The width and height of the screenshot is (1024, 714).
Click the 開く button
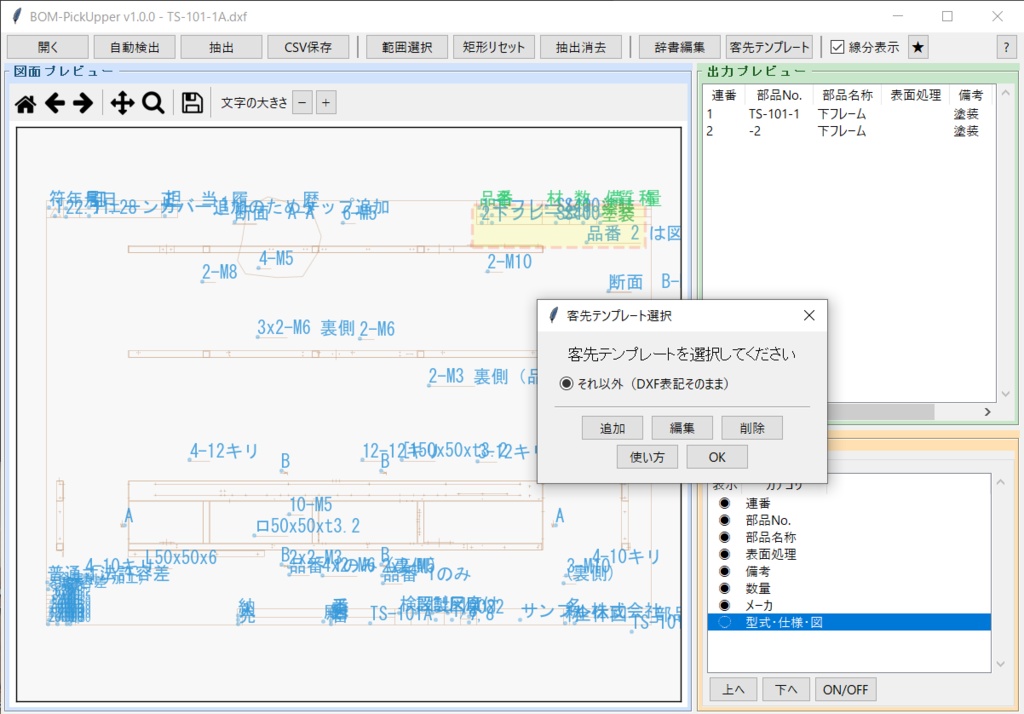[x=48, y=47]
